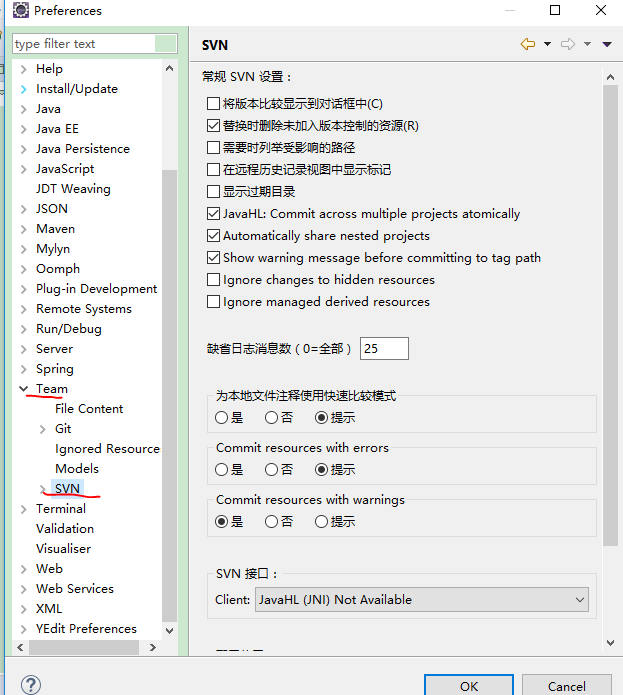Select 否 for 快速比较模式 option
Image resolution: width=623 pixels, height=695 pixels.
[x=271, y=418]
